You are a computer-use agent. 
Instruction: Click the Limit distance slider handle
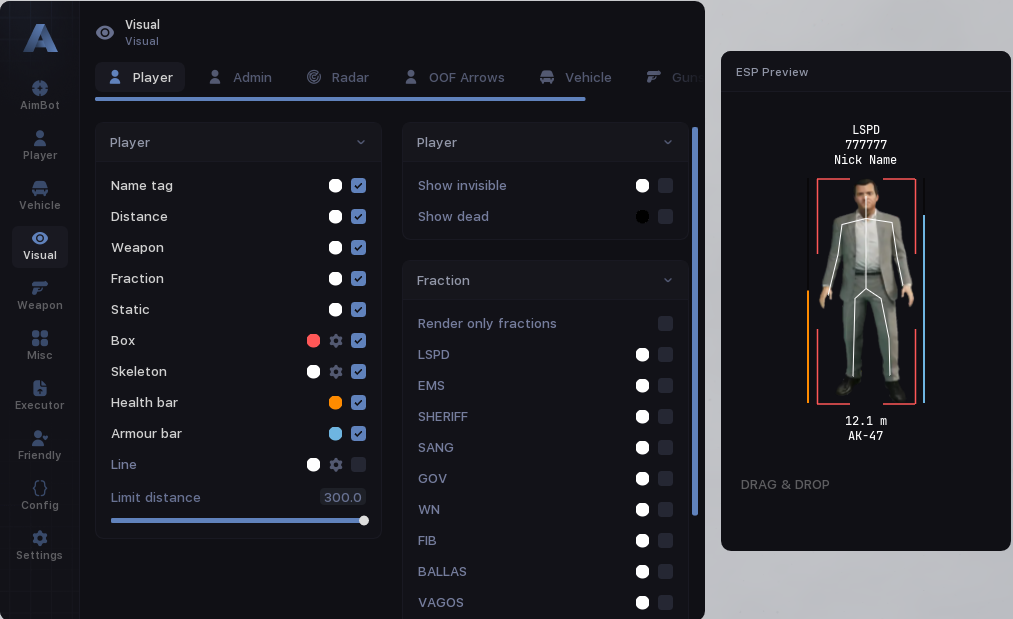364,521
